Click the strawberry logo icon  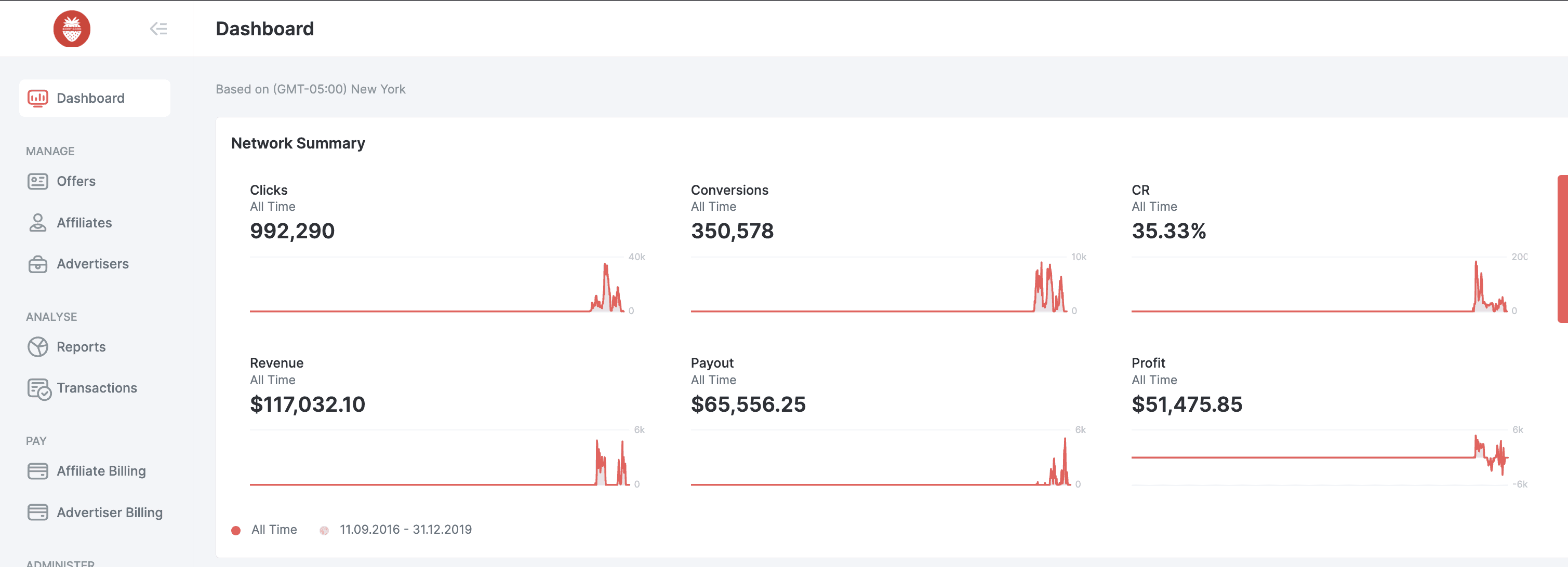(72, 29)
